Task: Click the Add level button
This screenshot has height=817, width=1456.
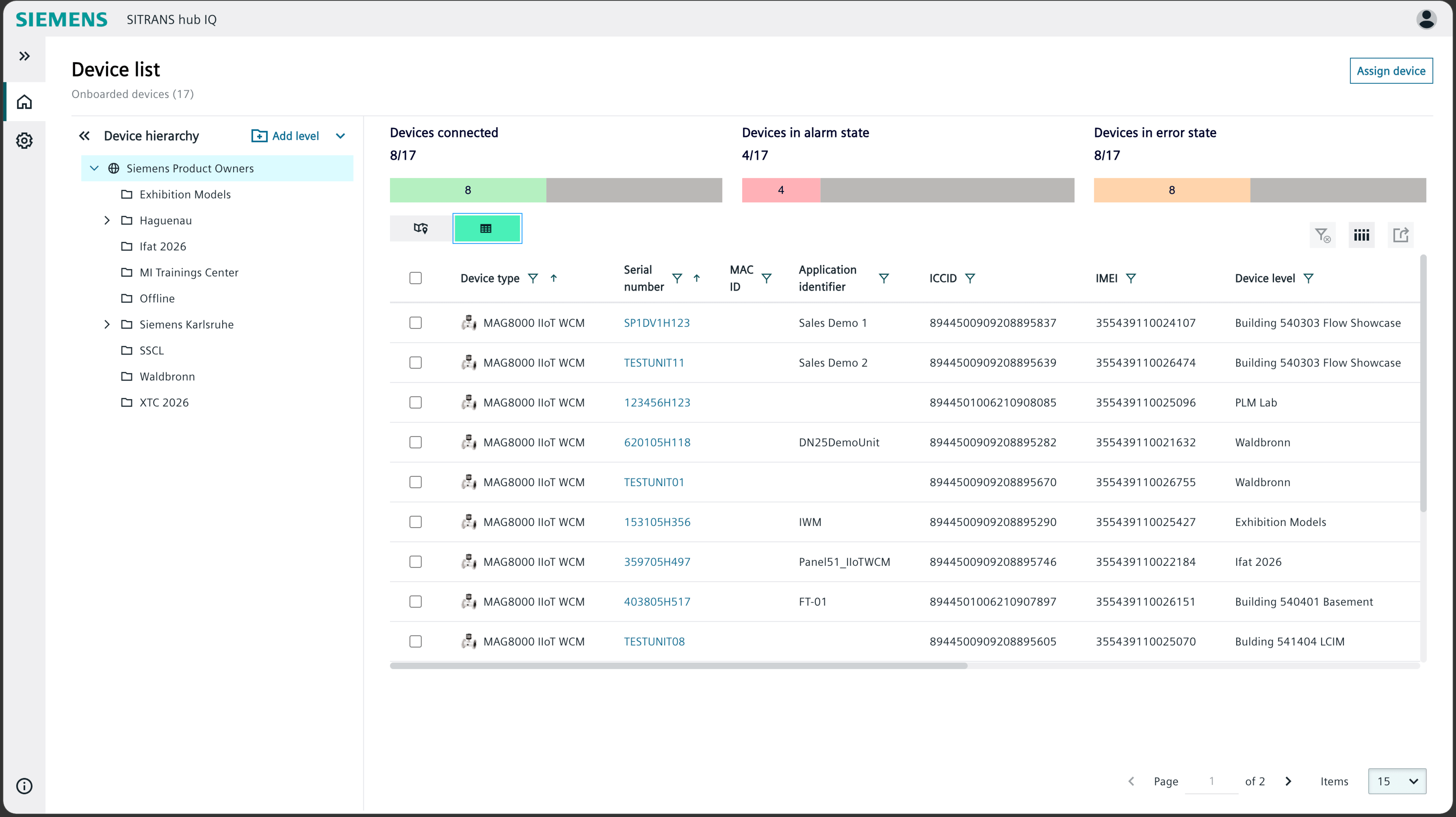Action: [x=285, y=136]
